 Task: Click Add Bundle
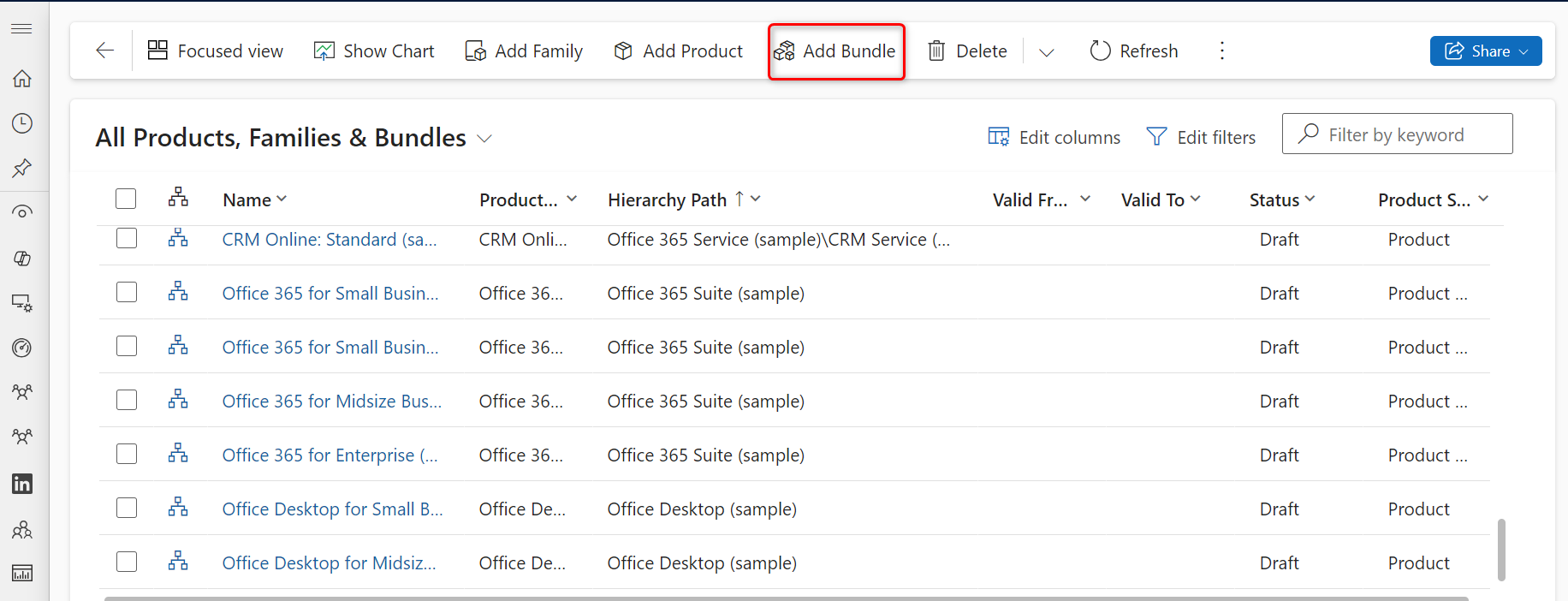pos(835,51)
